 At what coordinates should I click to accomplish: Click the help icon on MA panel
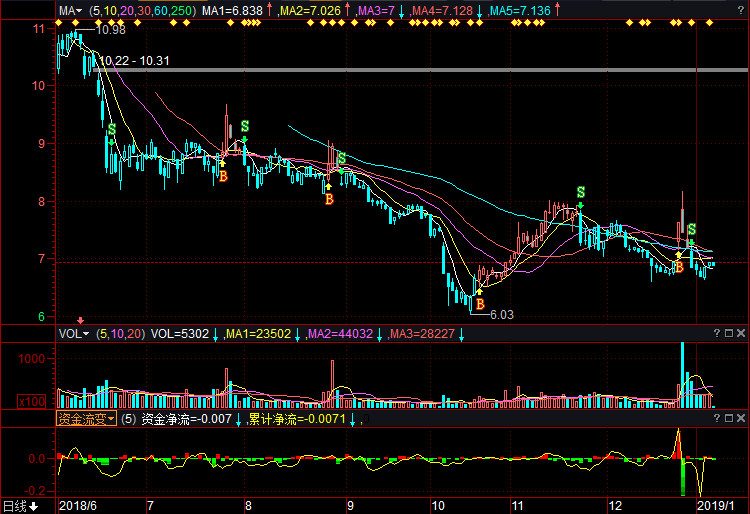pyautogui.click(x=740, y=10)
